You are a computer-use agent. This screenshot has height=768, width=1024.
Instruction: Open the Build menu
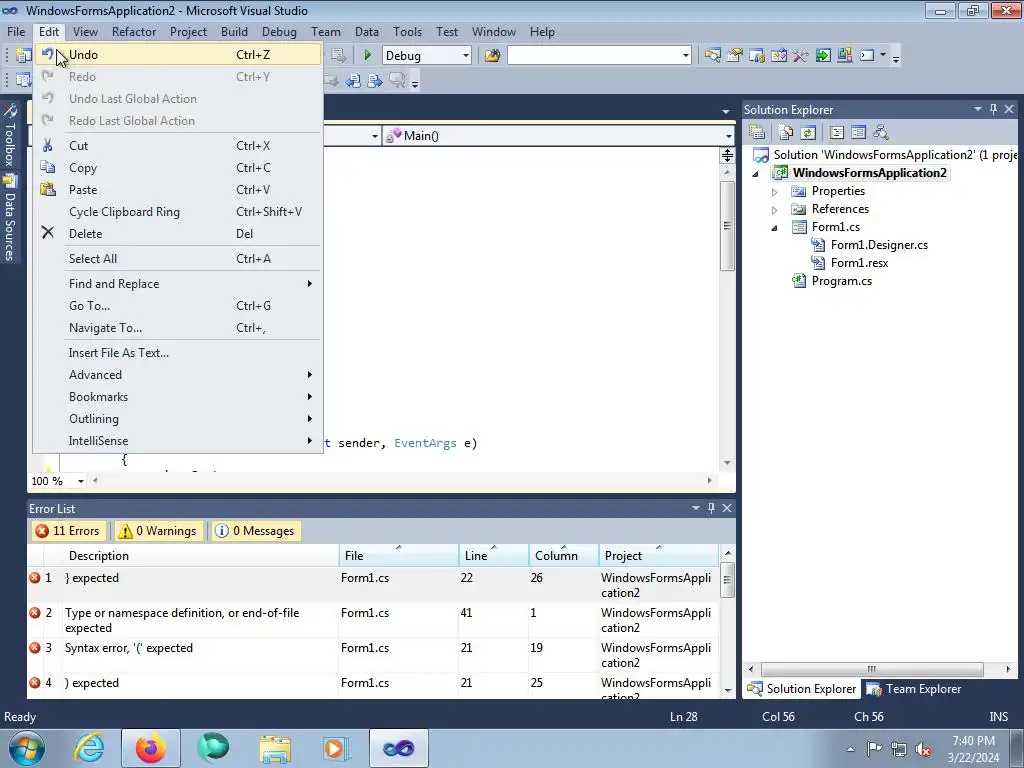click(x=234, y=31)
